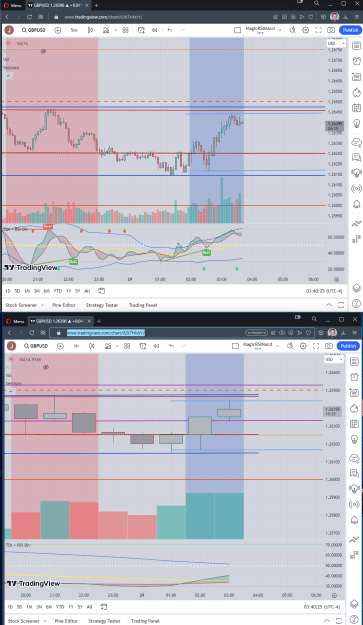The image size is (363, 625).
Task: Open 5m timeframe selector in top window
Action: pos(74,30)
